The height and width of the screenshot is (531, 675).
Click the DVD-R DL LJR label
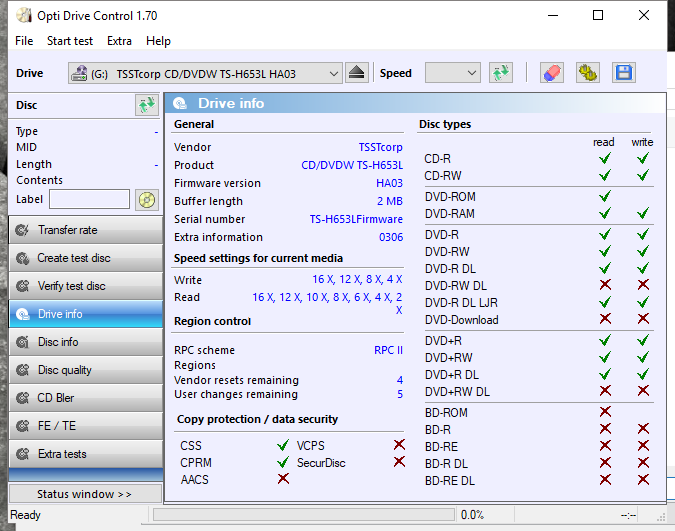click(x=461, y=303)
